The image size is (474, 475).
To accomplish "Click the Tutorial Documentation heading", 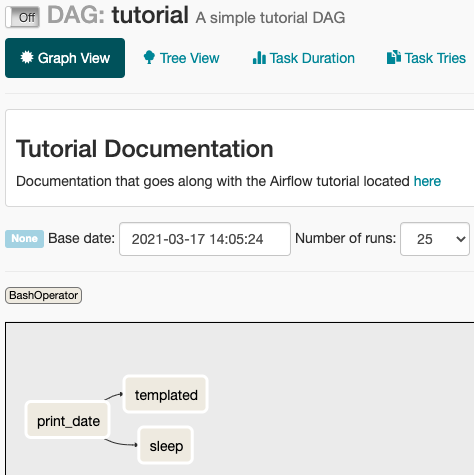I will click(x=145, y=149).
